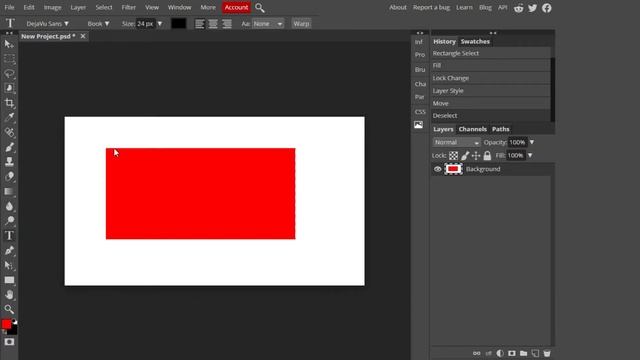Image resolution: width=640 pixels, height=360 pixels.
Task: Switch to the Paths tab
Action: [500, 129]
